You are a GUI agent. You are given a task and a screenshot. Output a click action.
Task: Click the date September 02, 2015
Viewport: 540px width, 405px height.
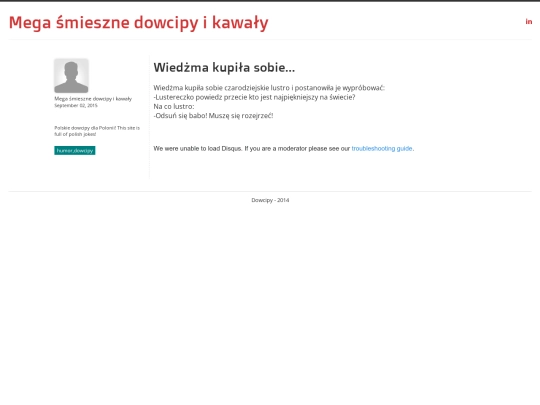pos(76,105)
